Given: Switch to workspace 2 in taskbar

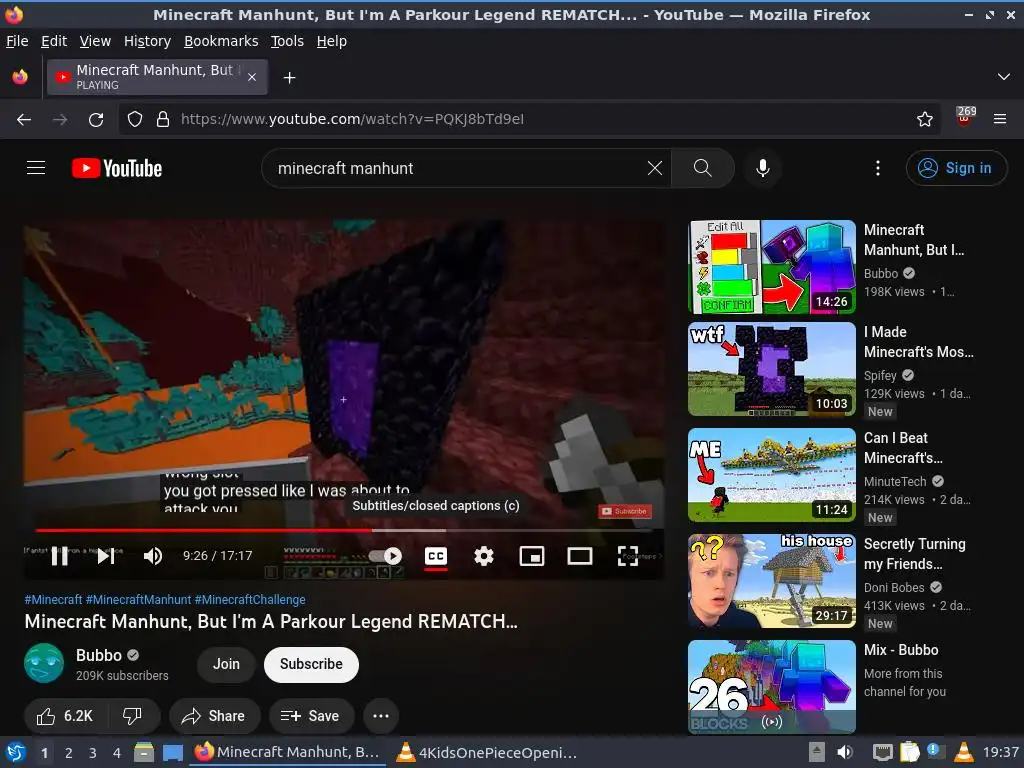Looking at the screenshot, I should pyautogui.click(x=69, y=753).
